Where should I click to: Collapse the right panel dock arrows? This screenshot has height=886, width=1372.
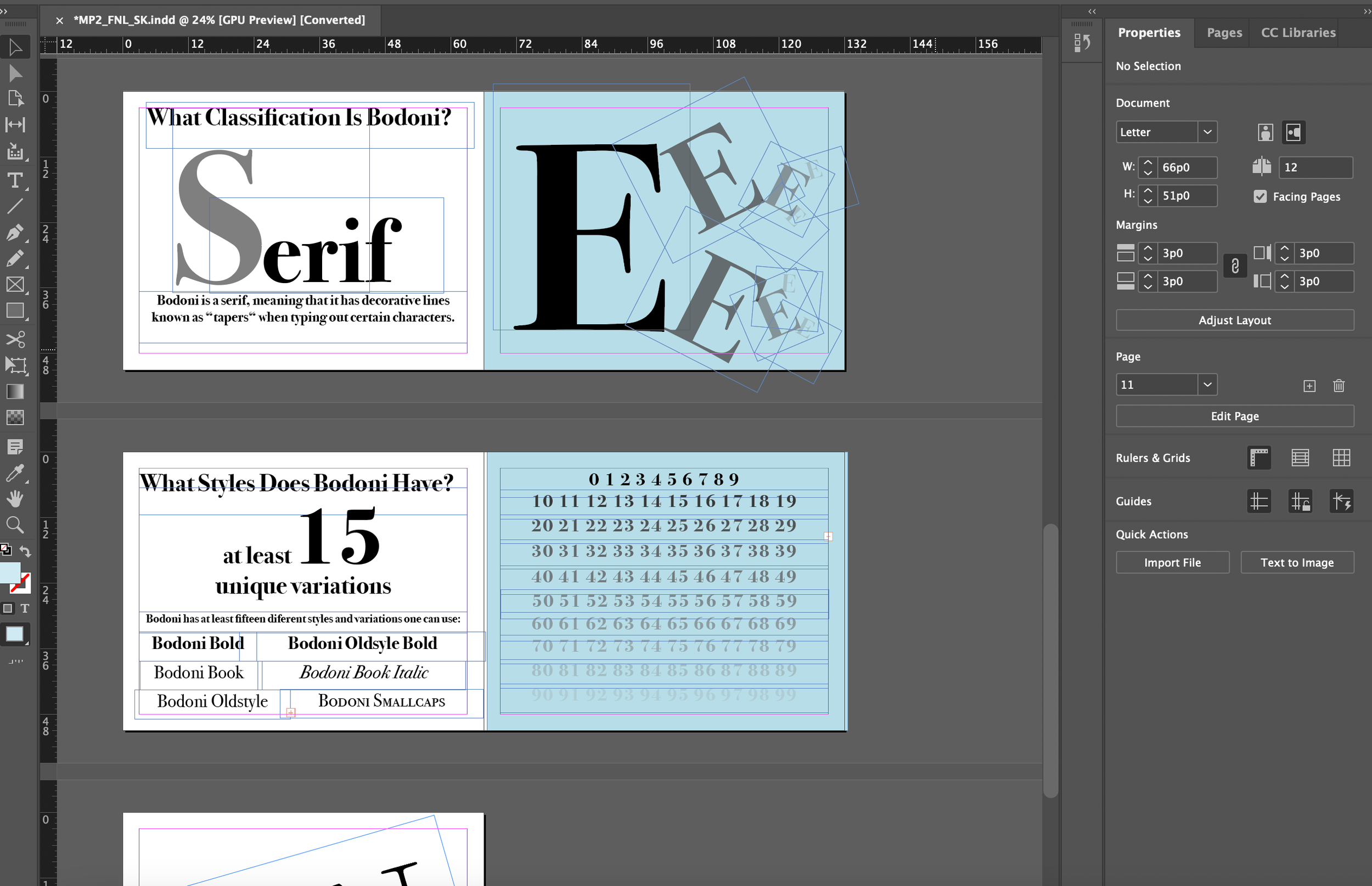[x=1367, y=12]
